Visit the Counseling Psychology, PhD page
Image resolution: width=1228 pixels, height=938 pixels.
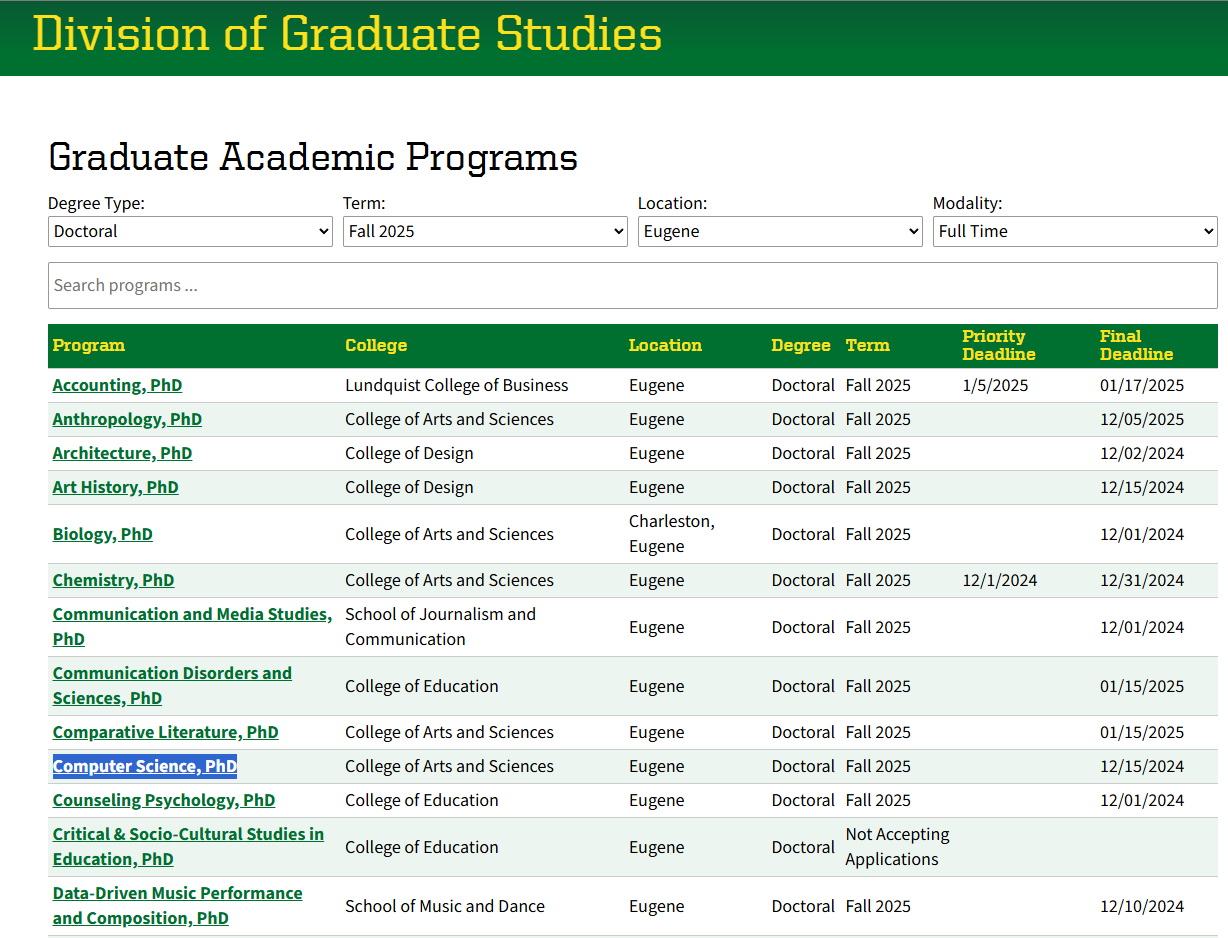pyautogui.click(x=163, y=800)
